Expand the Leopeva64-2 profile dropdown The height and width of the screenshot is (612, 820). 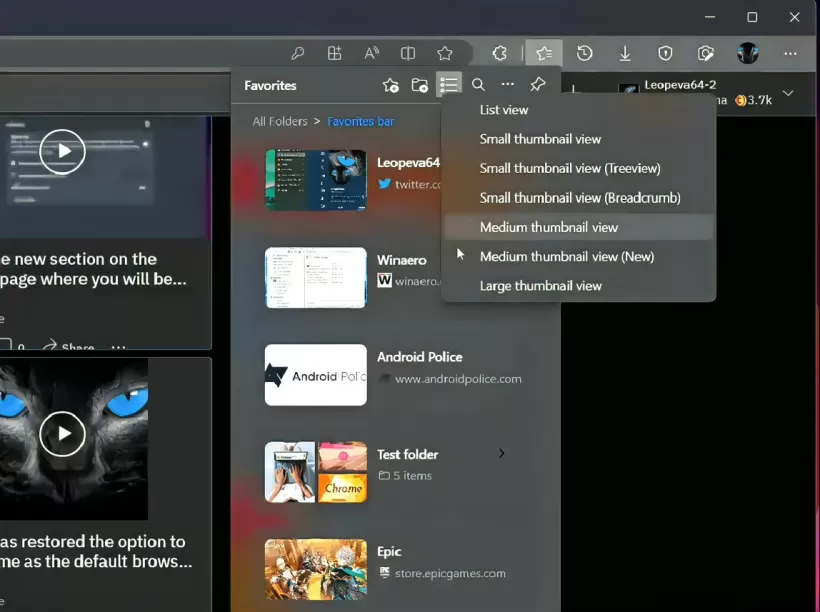click(x=788, y=94)
